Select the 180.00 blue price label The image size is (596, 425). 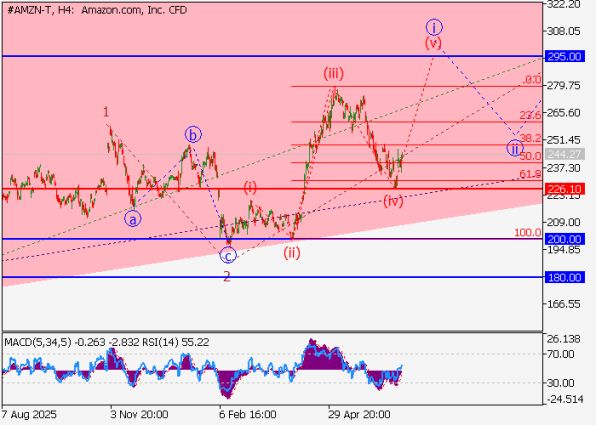coord(564,277)
